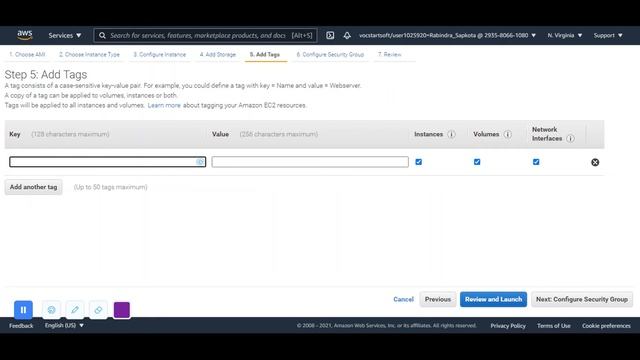Open the N. Virginia region dropdown

[x=565, y=36]
